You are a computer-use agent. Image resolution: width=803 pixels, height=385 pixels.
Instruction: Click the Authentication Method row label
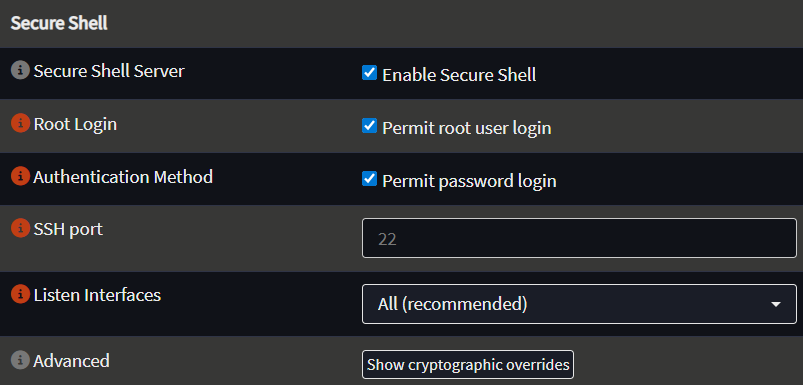(123, 177)
